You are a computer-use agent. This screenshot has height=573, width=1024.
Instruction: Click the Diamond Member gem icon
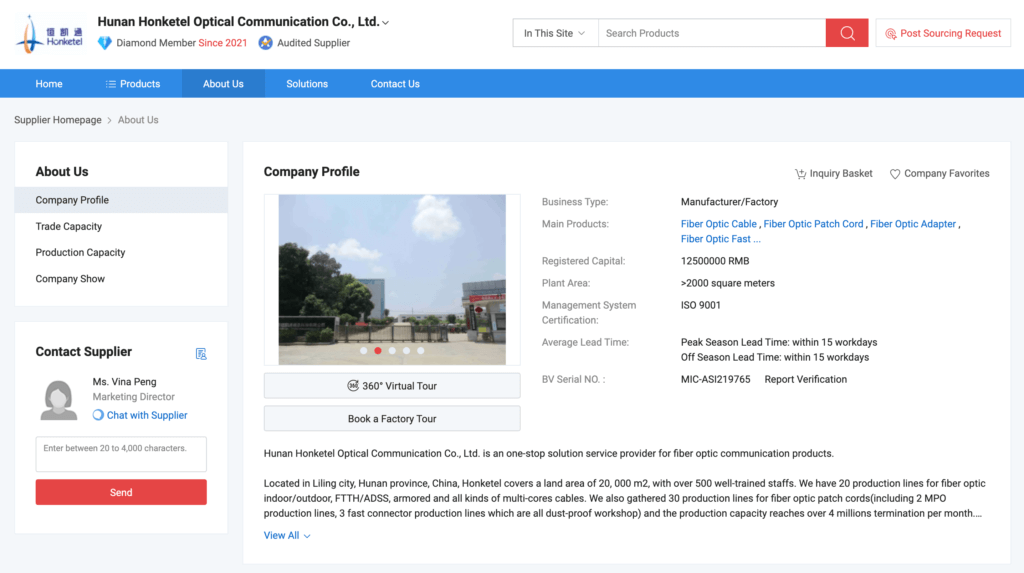tap(104, 43)
